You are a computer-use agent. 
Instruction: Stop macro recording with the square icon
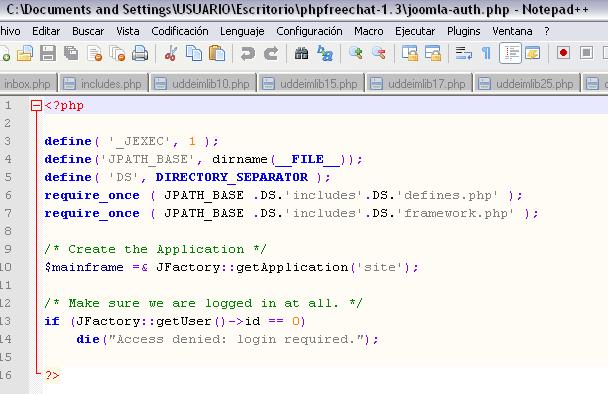pos(586,52)
